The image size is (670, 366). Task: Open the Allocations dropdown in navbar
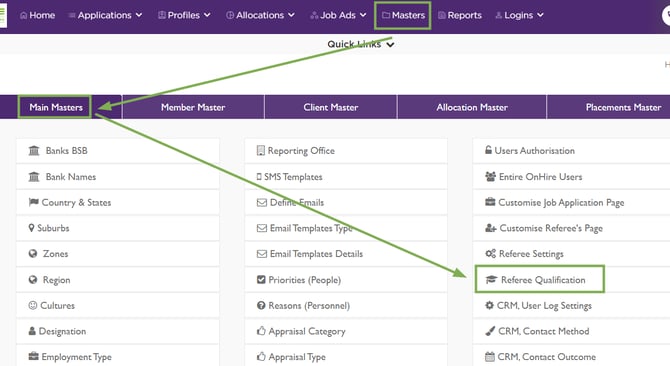[260, 15]
